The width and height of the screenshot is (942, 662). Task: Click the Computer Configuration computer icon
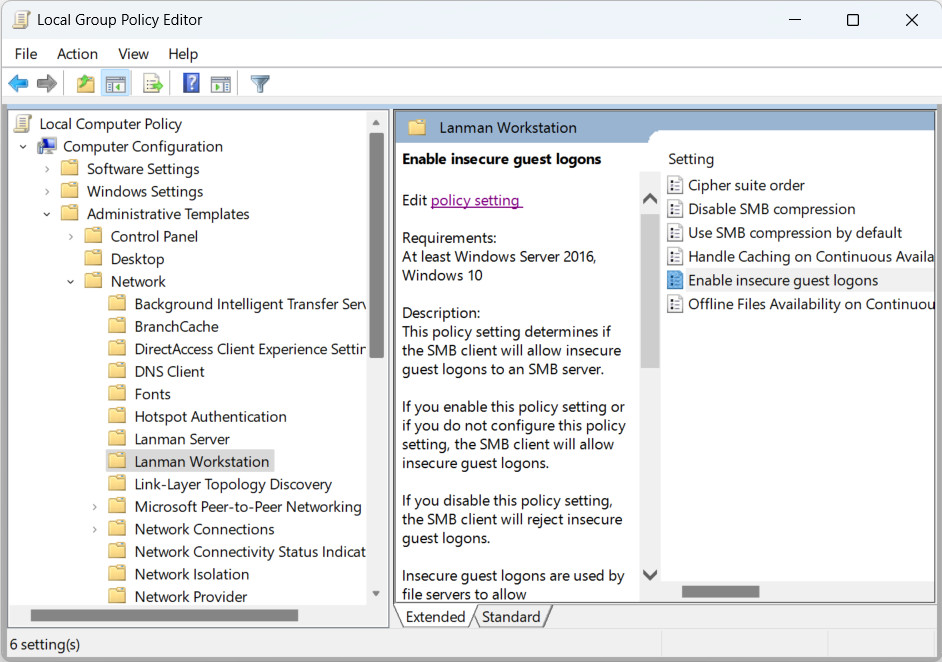point(47,146)
